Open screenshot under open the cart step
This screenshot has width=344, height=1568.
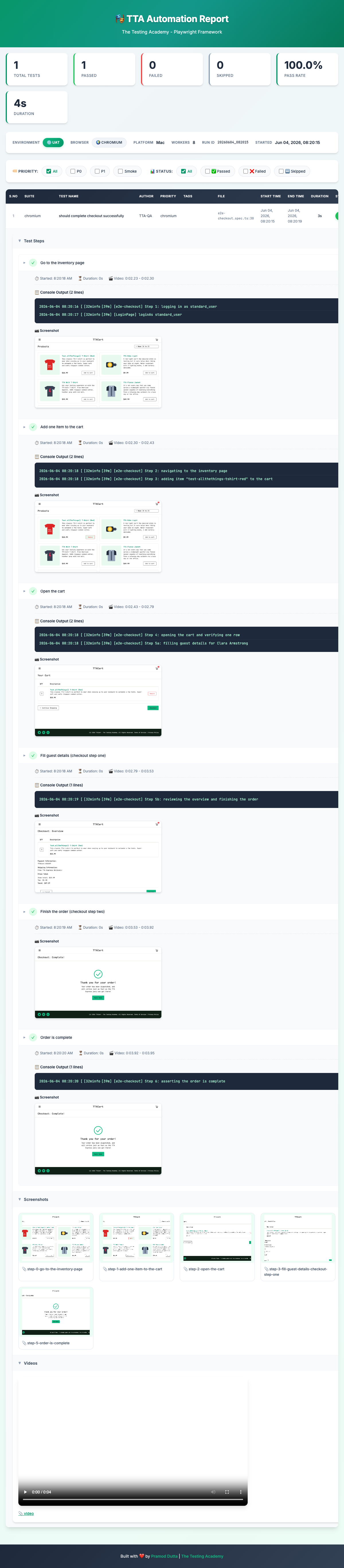[98, 700]
